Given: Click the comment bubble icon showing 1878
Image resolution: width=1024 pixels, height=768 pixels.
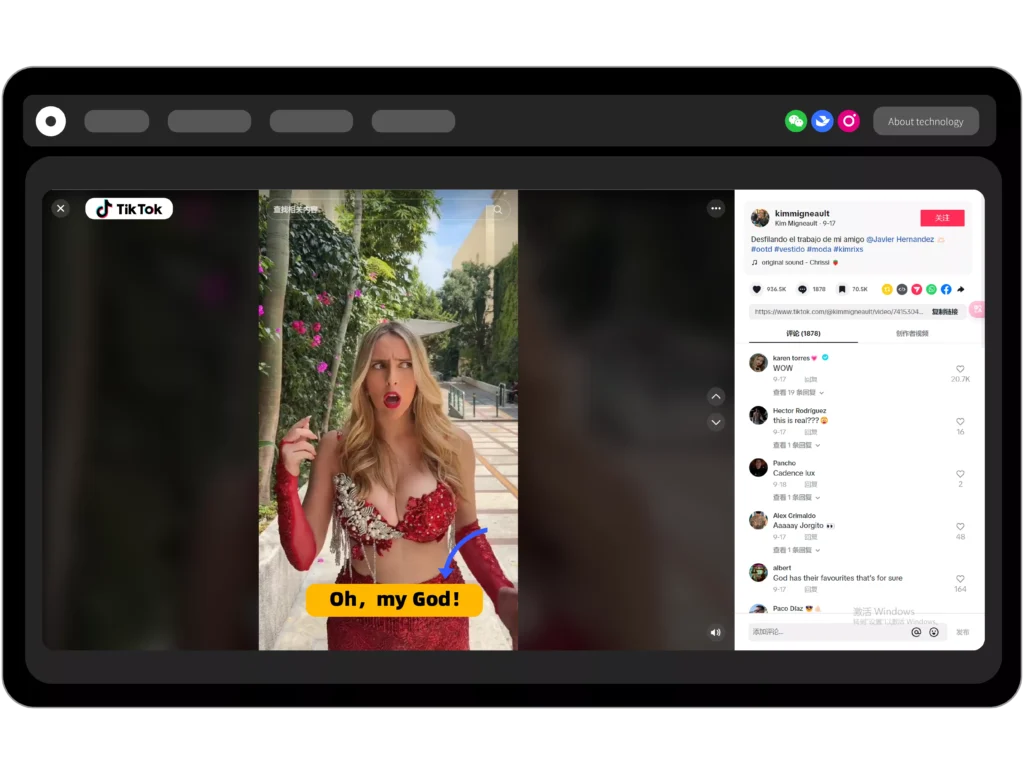Looking at the screenshot, I should (803, 289).
